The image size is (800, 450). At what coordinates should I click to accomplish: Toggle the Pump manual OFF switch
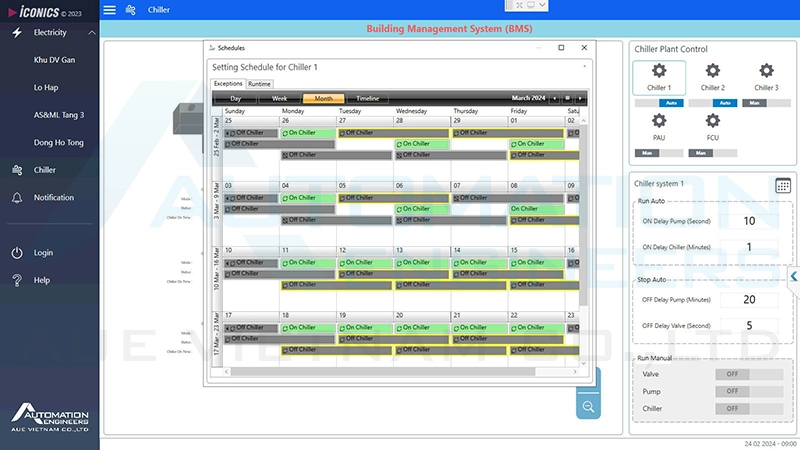pos(732,391)
